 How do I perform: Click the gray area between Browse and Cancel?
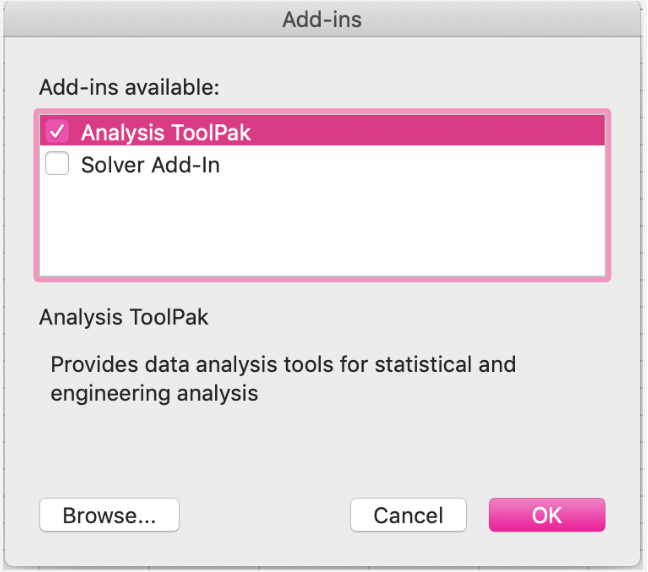point(265,515)
